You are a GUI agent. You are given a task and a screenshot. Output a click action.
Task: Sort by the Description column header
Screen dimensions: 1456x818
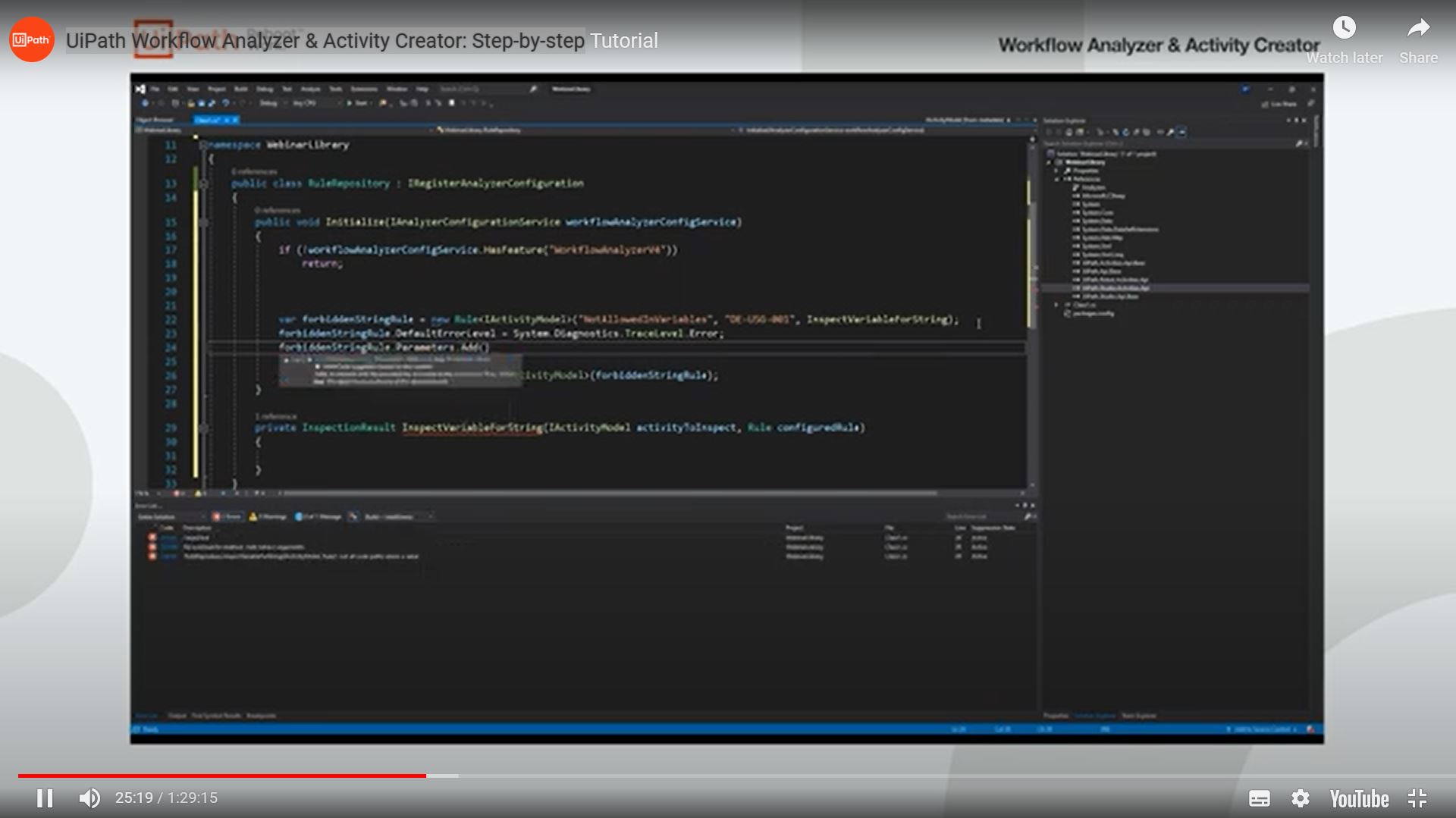[197, 528]
